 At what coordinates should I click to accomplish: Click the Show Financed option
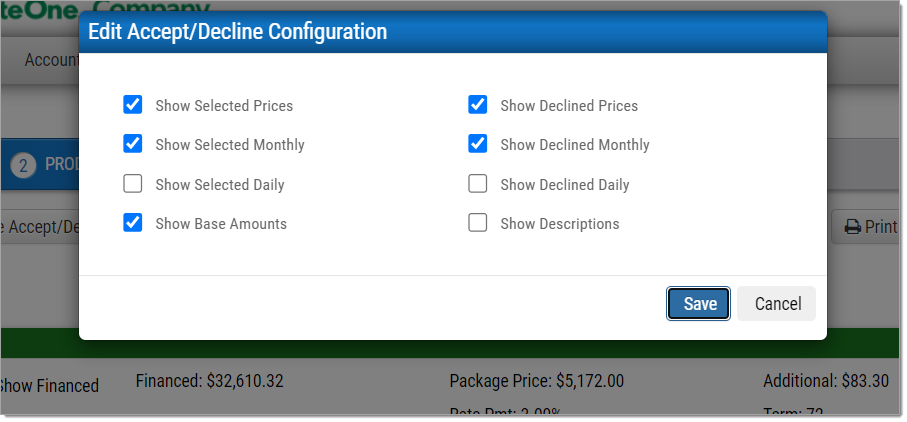(49, 386)
